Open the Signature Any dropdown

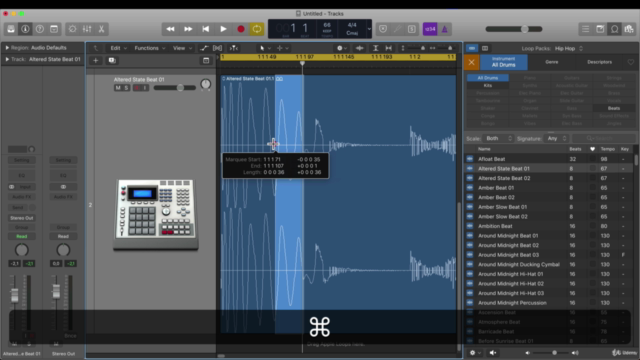coord(556,139)
